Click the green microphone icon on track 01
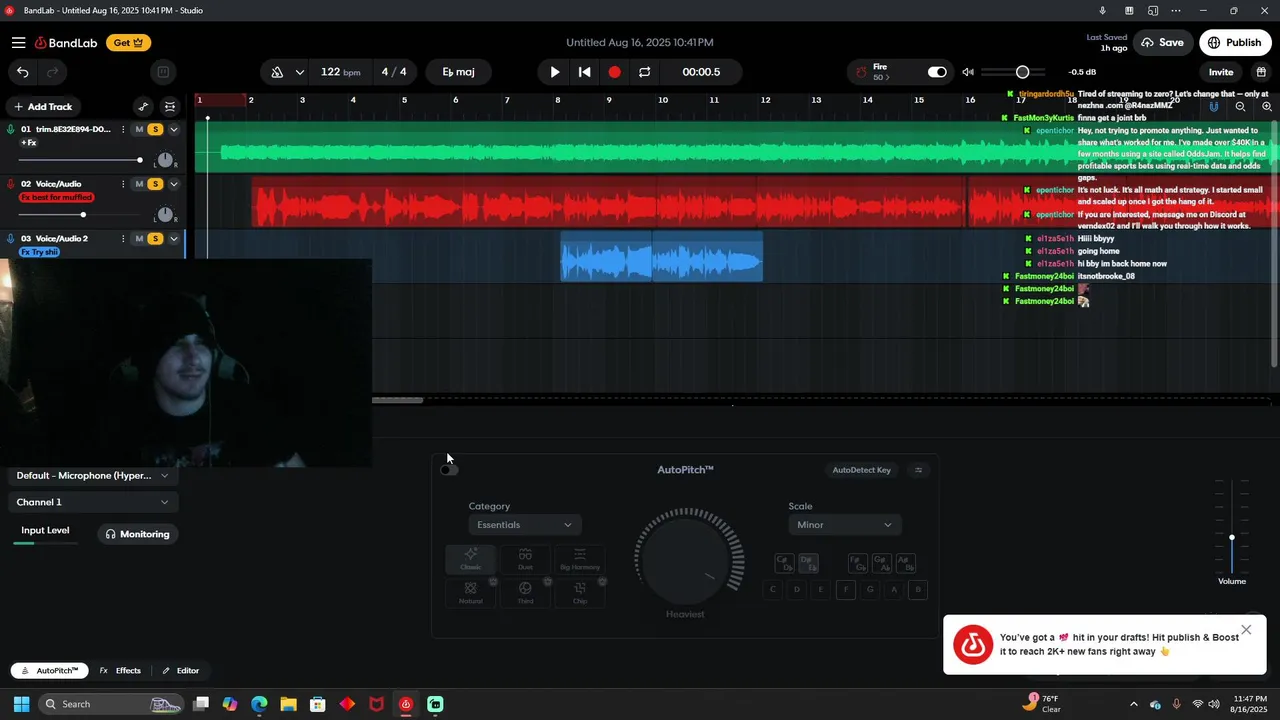Viewport: 1280px width, 720px height. point(11,129)
